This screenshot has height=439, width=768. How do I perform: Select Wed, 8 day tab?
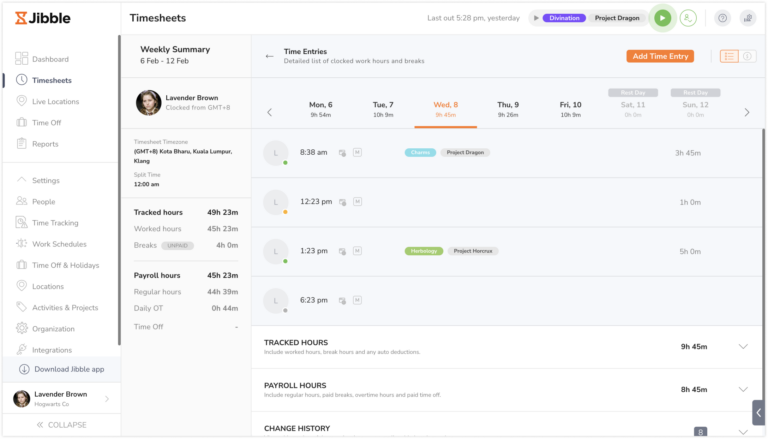click(446, 109)
